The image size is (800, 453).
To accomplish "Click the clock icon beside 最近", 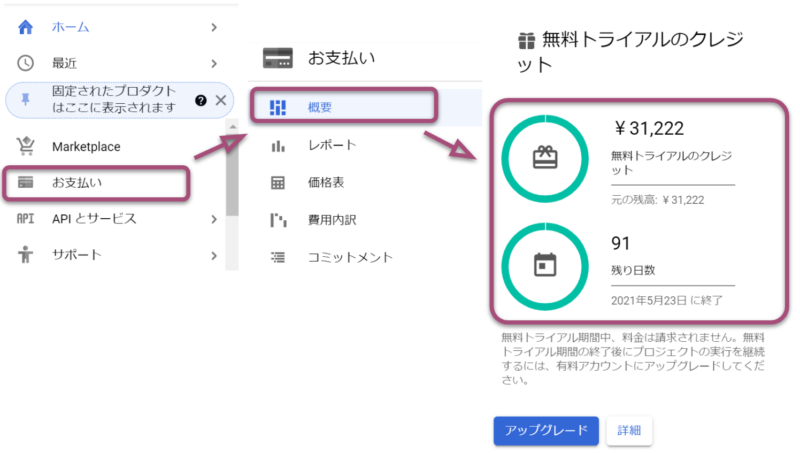I will pos(26,63).
